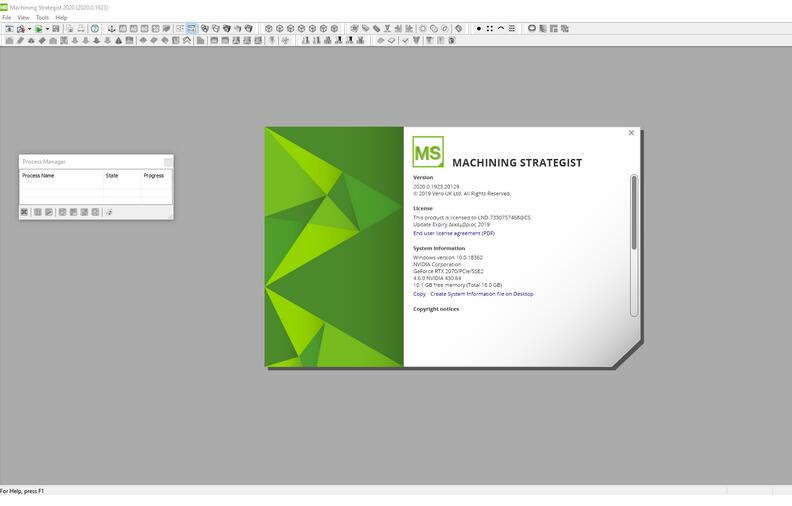This screenshot has width=792, height=506.
Task: Open the File menu
Action: [x=7, y=17]
